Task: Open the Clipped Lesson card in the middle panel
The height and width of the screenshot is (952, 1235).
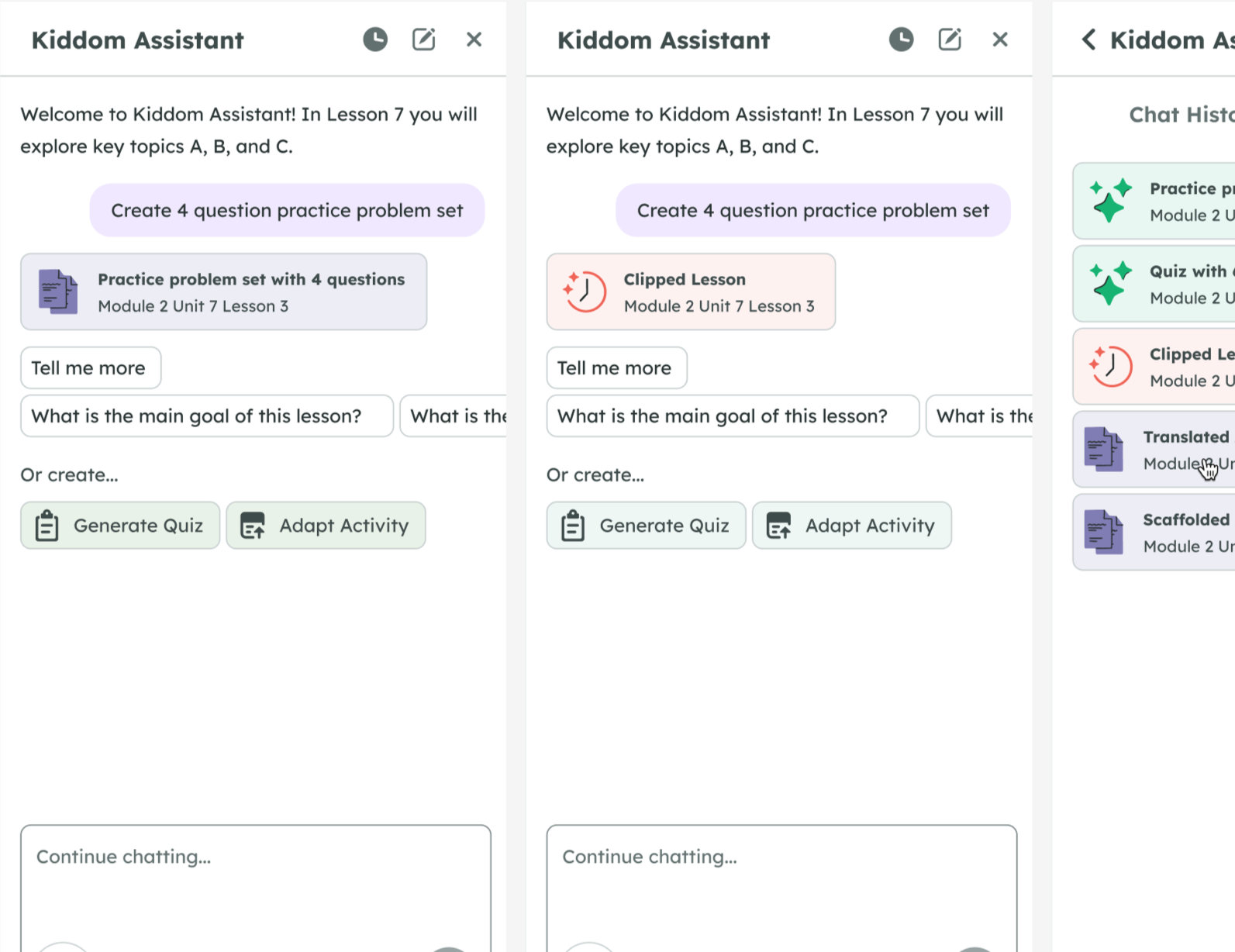Action: coord(691,291)
